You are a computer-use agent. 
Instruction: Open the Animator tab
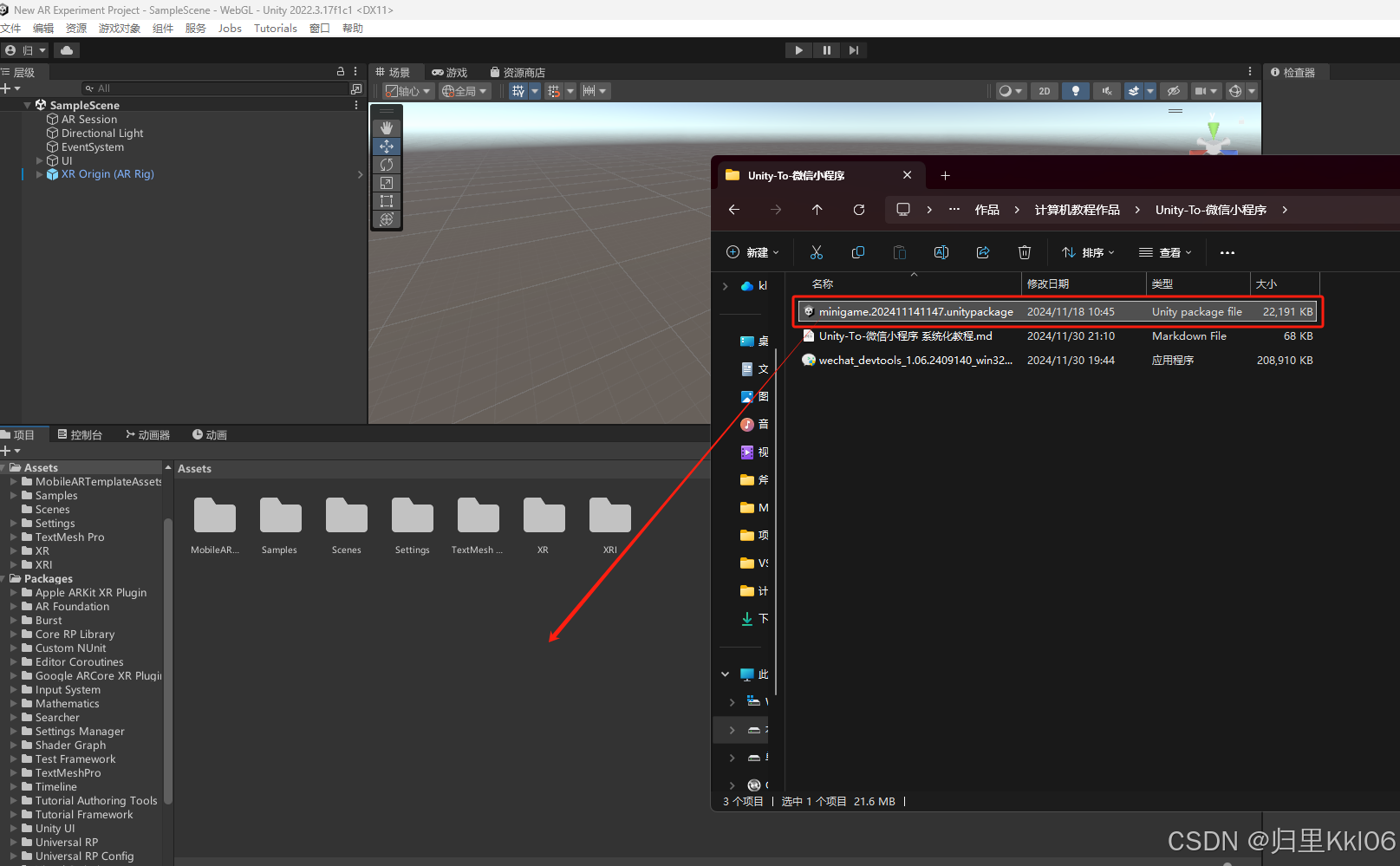coord(147,435)
